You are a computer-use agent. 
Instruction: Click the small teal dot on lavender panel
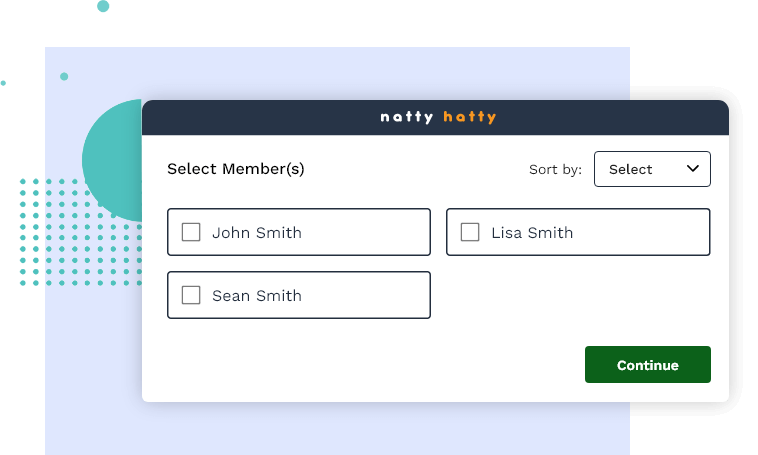click(64, 76)
